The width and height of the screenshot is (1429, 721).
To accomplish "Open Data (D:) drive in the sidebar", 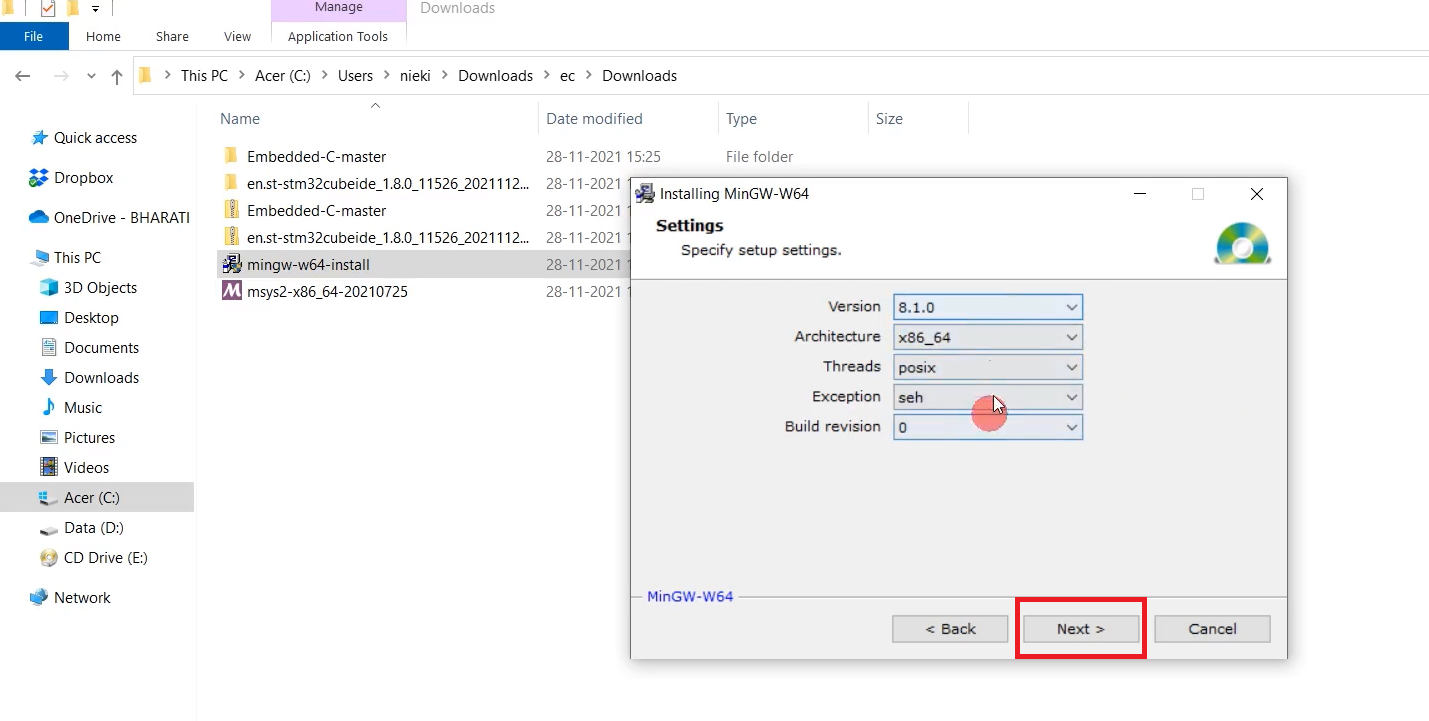I will [93, 528].
